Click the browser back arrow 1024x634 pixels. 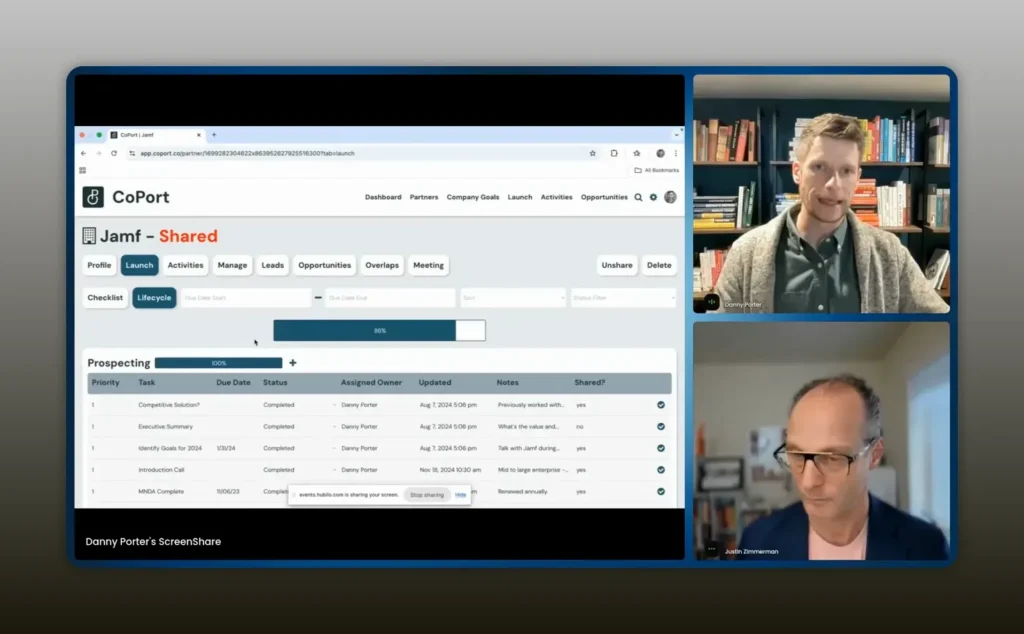(x=83, y=153)
